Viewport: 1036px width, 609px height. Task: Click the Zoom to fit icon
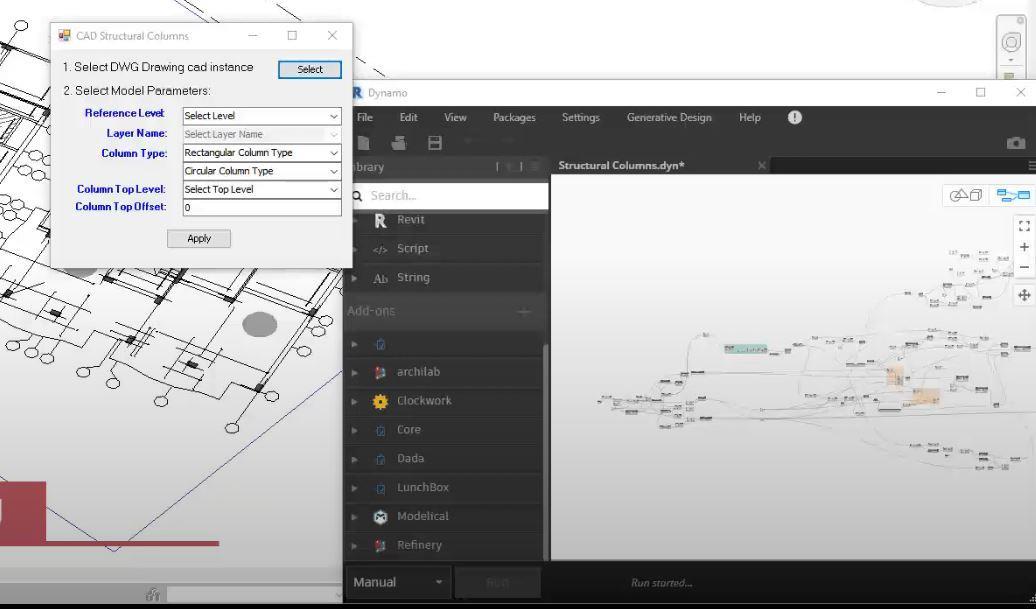coord(1024,227)
